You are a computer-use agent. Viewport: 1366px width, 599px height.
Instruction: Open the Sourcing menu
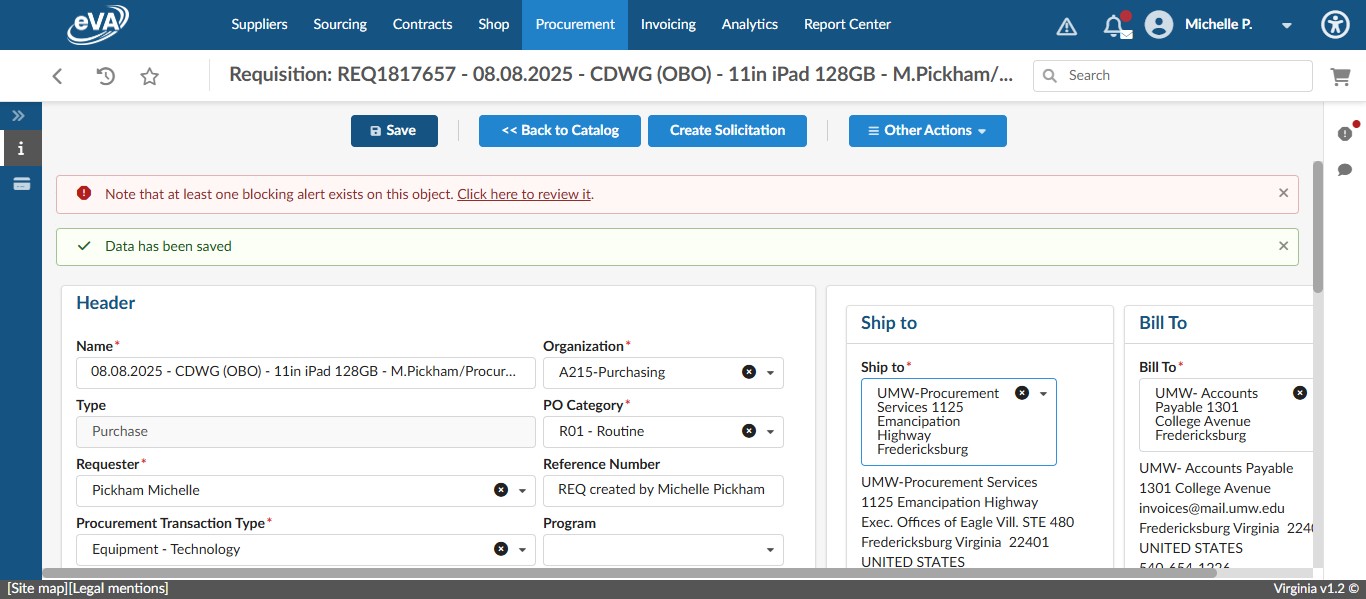click(339, 24)
